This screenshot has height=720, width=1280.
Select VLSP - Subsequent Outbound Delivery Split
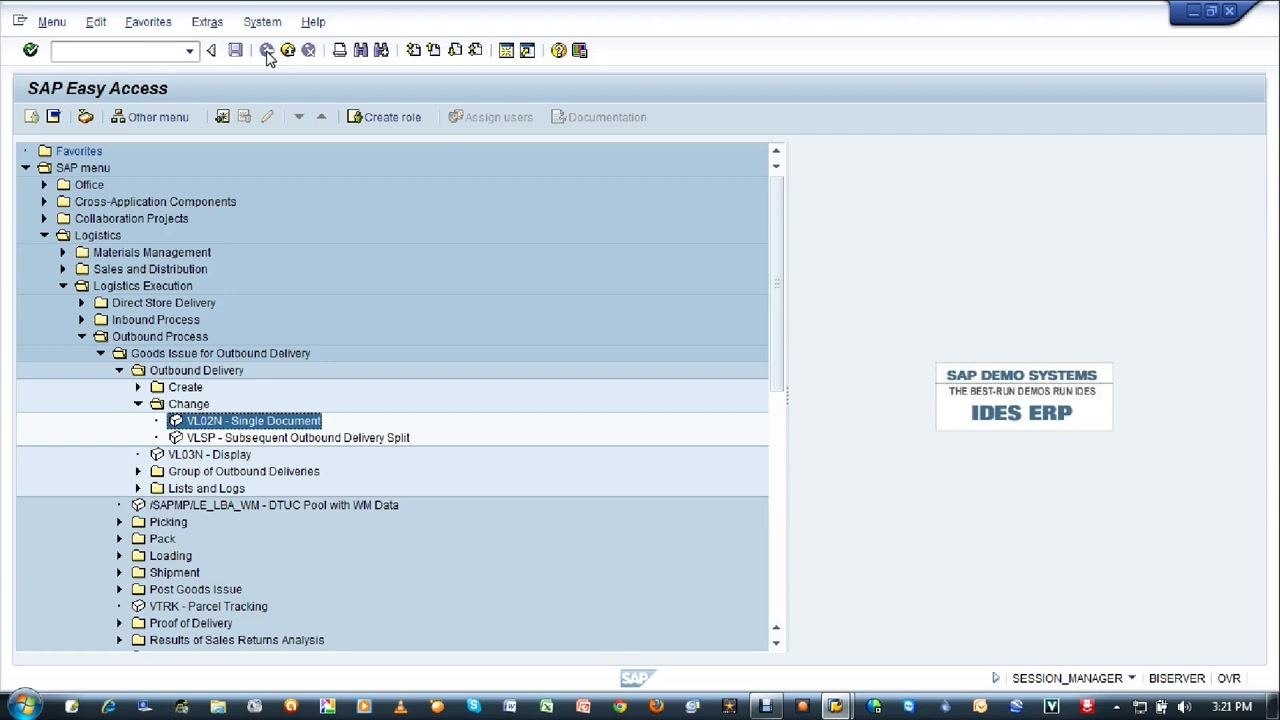(298, 438)
